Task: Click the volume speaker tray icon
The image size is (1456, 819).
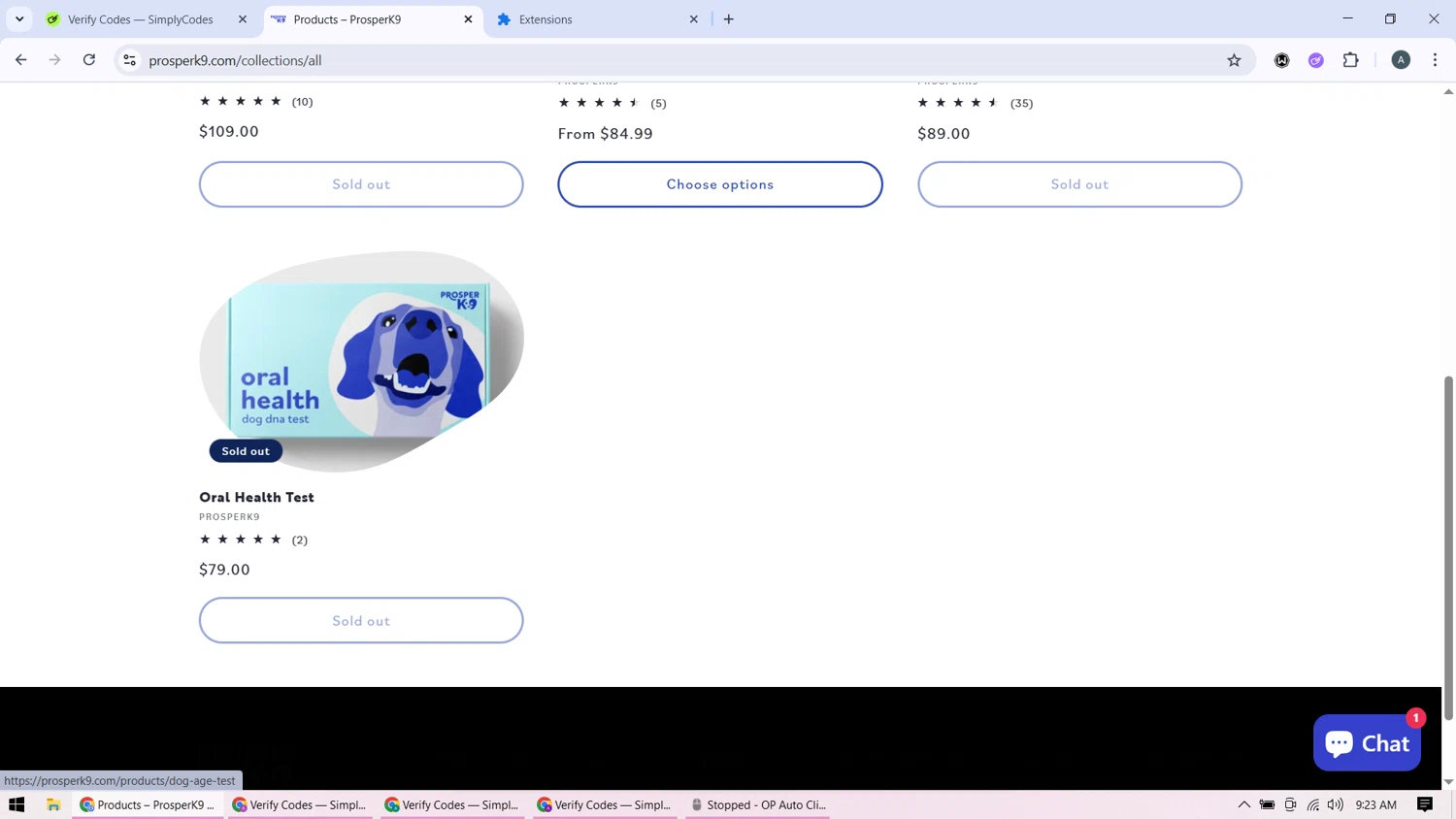Action: [x=1336, y=804]
